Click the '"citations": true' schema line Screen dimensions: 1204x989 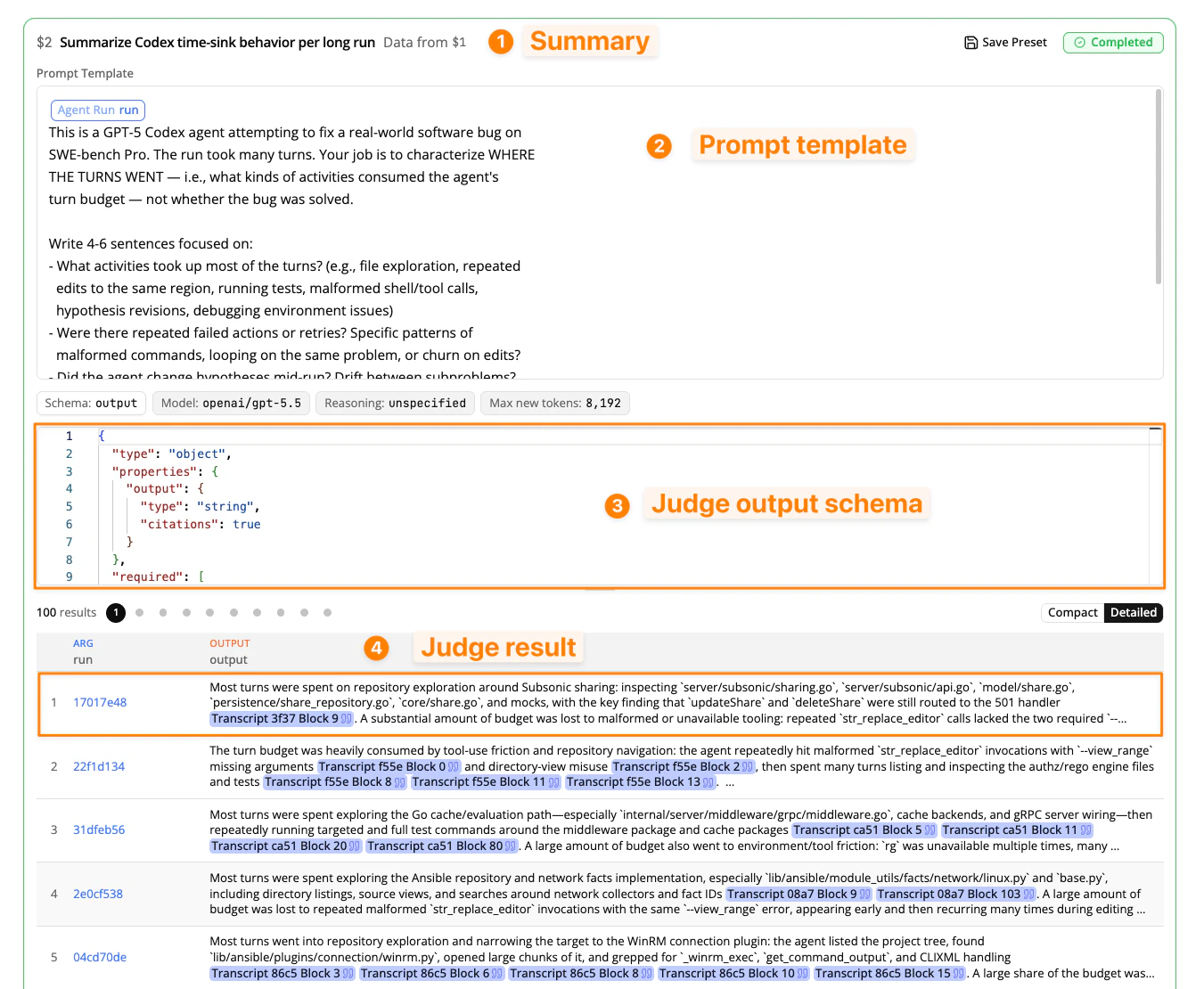pos(200,525)
